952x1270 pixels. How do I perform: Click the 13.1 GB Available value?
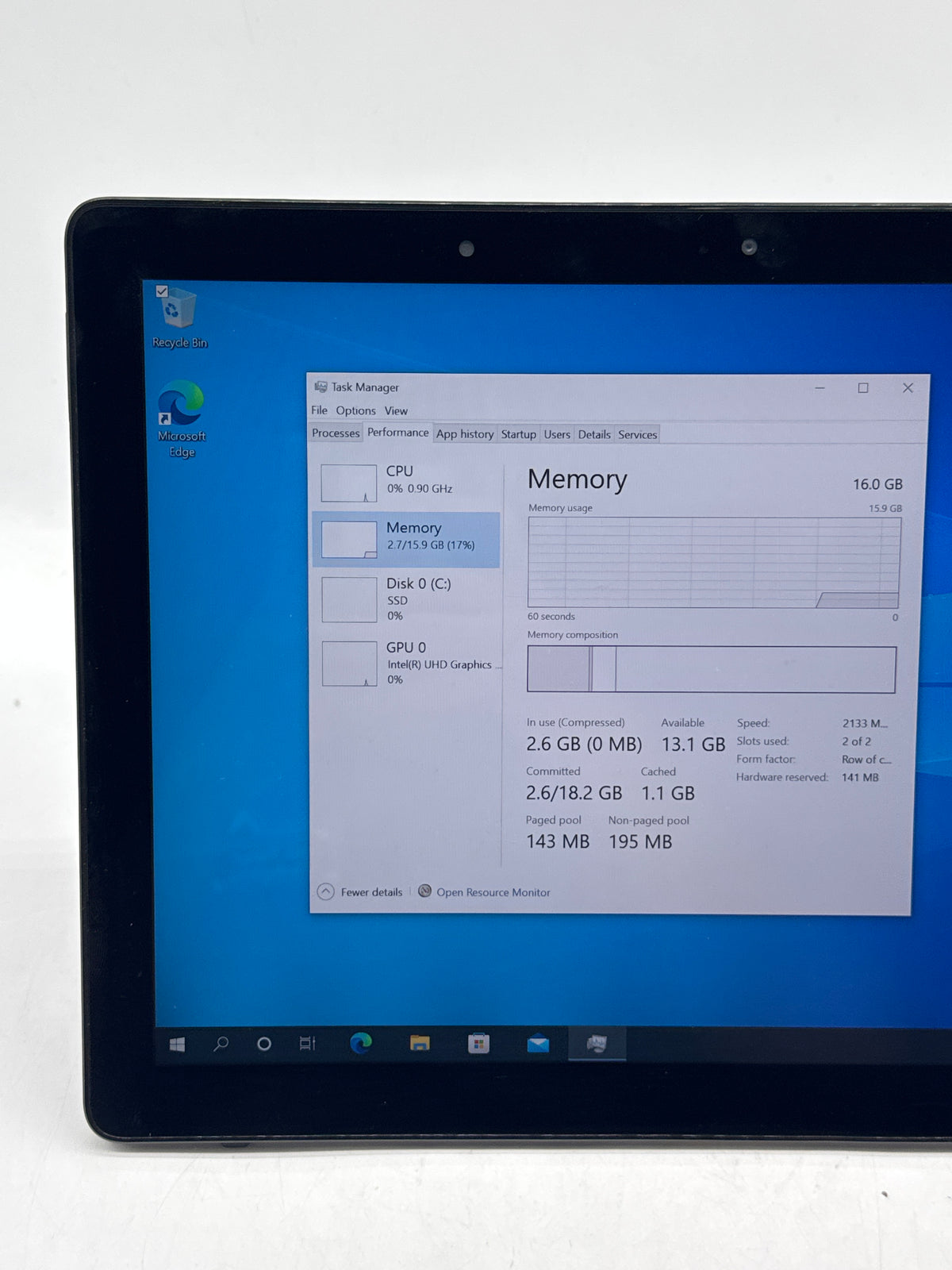coord(693,745)
